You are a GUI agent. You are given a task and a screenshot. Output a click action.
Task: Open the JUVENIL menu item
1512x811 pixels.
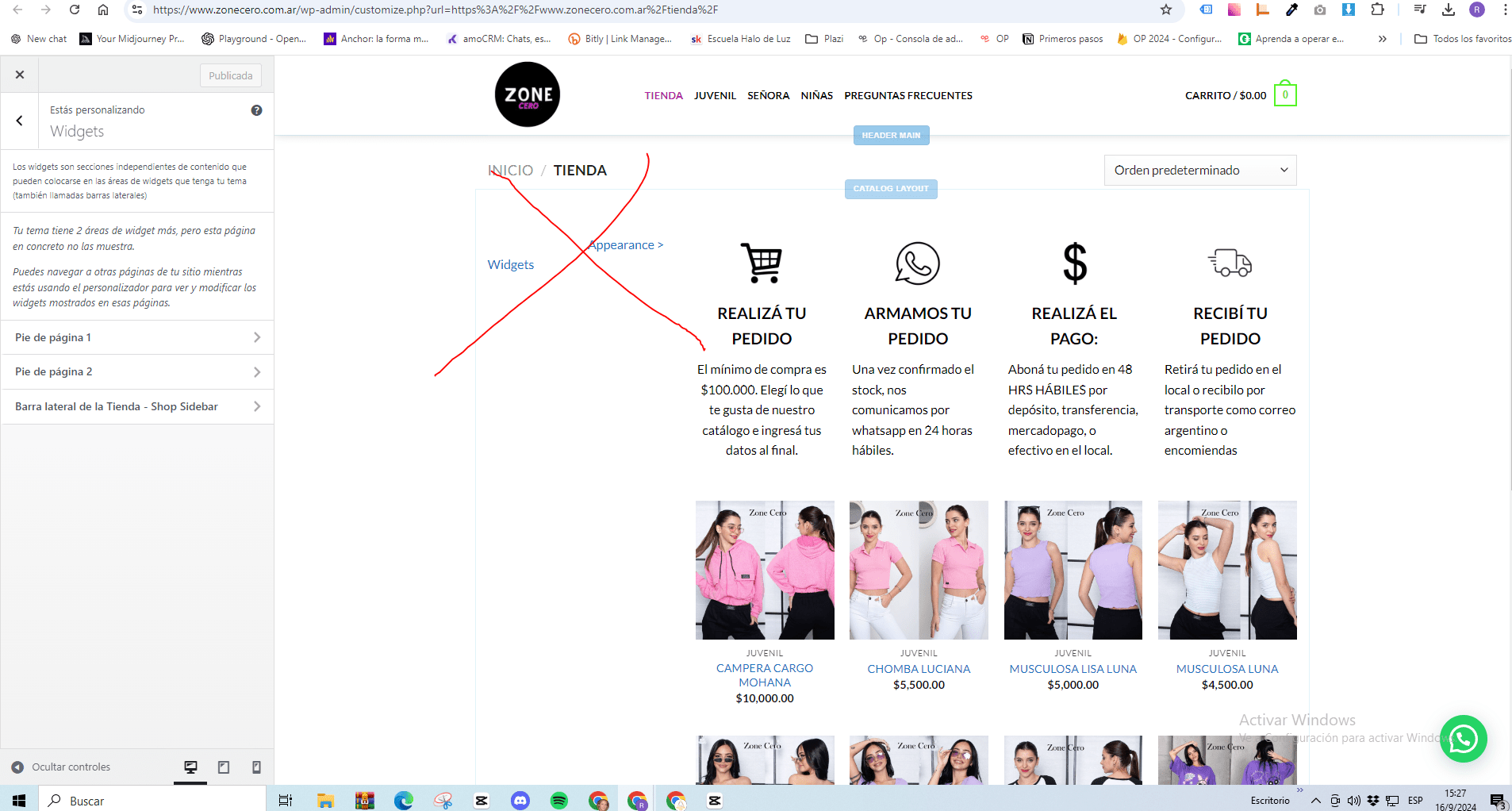pyautogui.click(x=715, y=95)
